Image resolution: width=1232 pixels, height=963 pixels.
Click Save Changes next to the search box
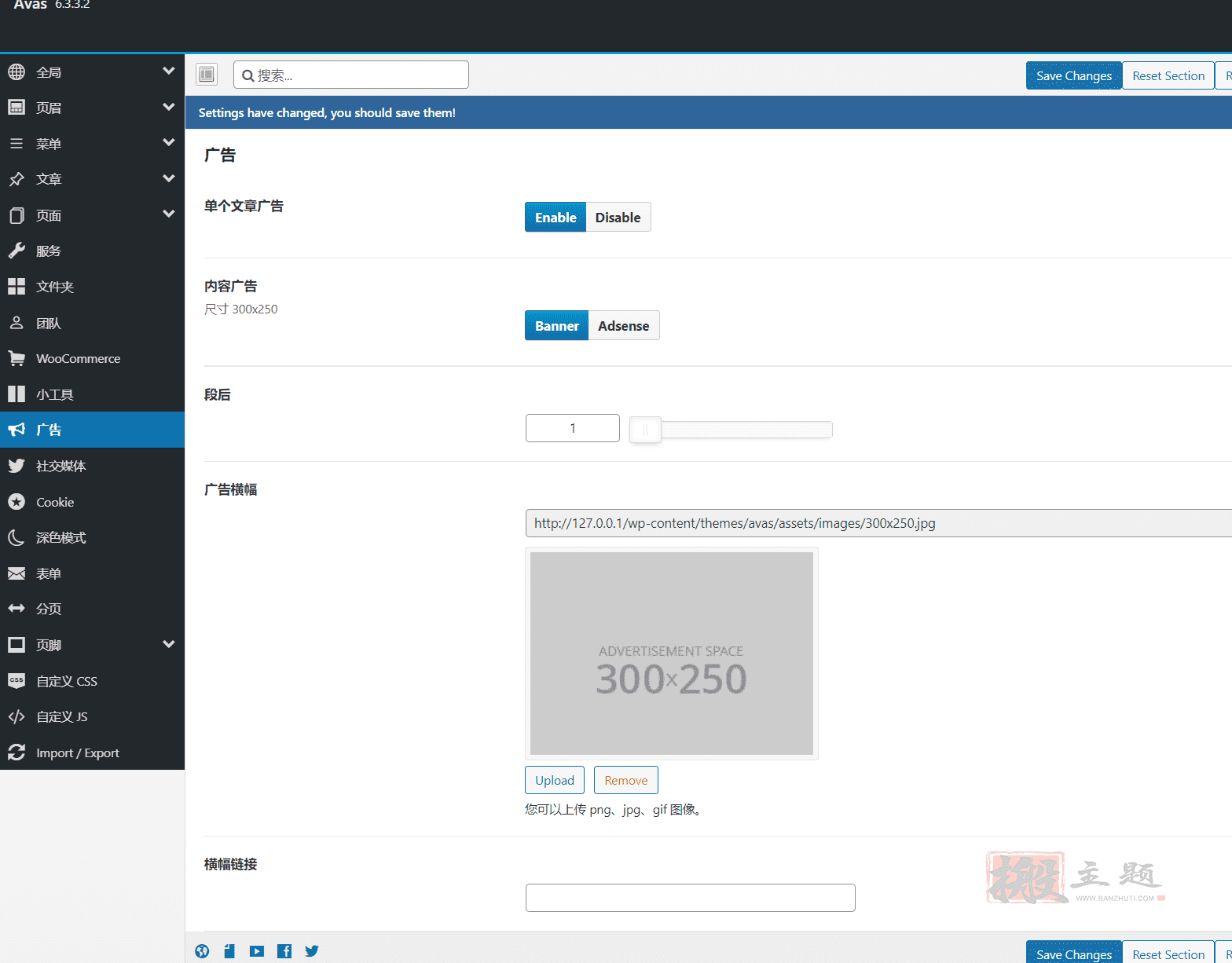[x=1074, y=75]
